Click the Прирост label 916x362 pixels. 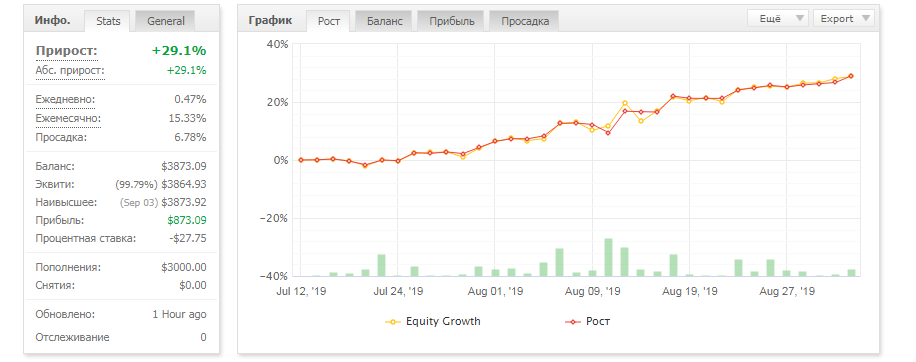click(x=67, y=51)
